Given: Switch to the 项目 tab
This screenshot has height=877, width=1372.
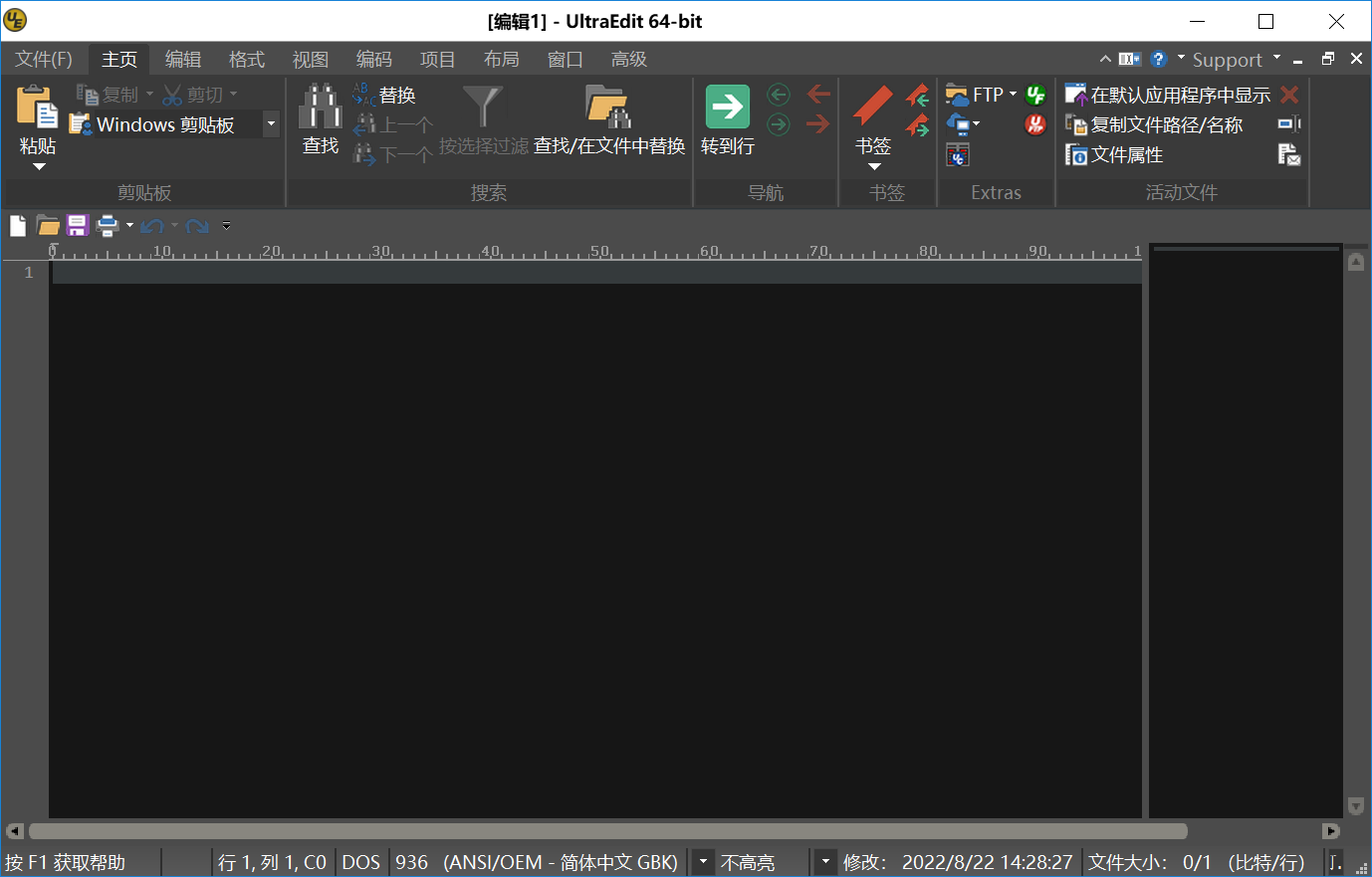Looking at the screenshot, I should tap(438, 60).
